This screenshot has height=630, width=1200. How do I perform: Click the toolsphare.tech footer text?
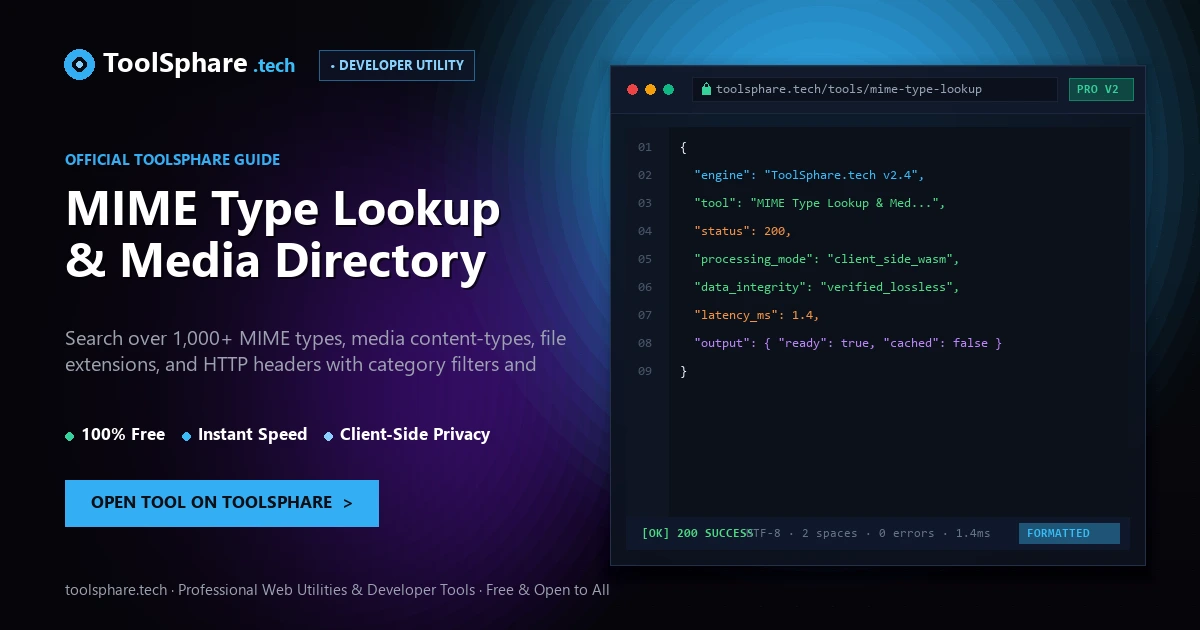coord(116,590)
